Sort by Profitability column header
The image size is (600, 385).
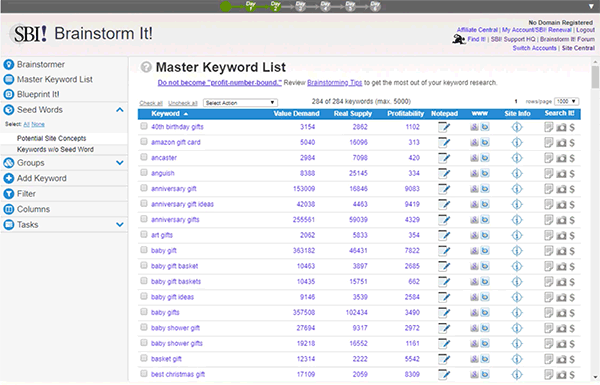coord(406,114)
